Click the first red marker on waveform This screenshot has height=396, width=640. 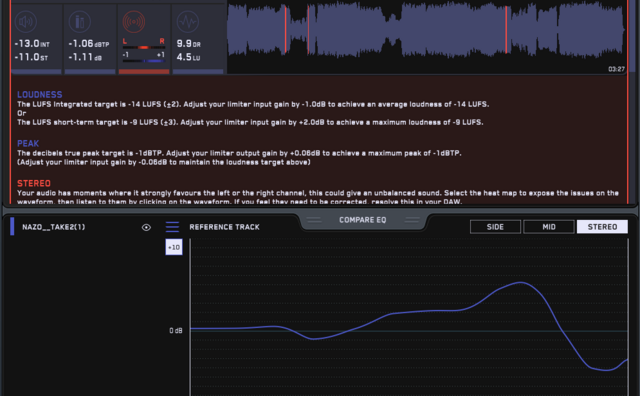pos(286,30)
